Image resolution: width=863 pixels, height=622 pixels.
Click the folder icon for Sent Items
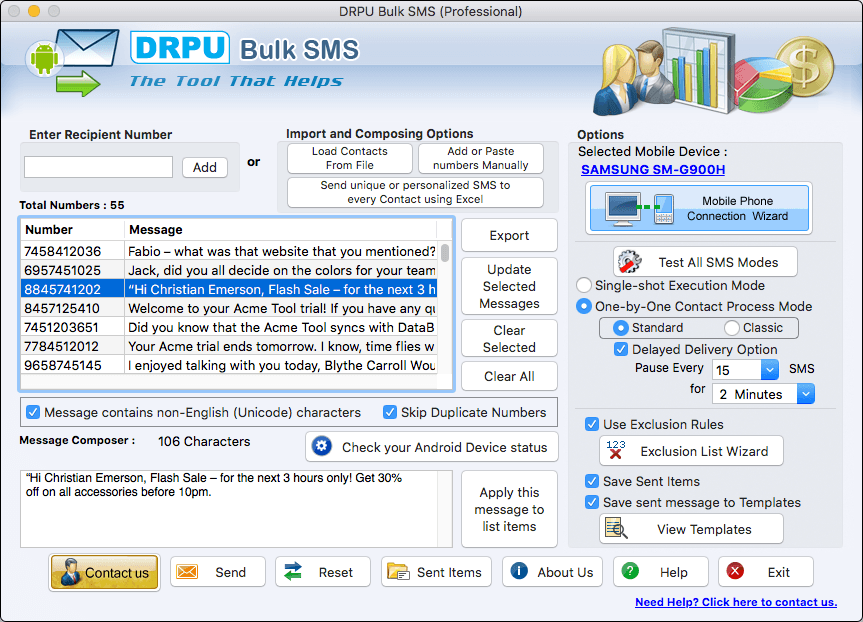click(x=398, y=571)
